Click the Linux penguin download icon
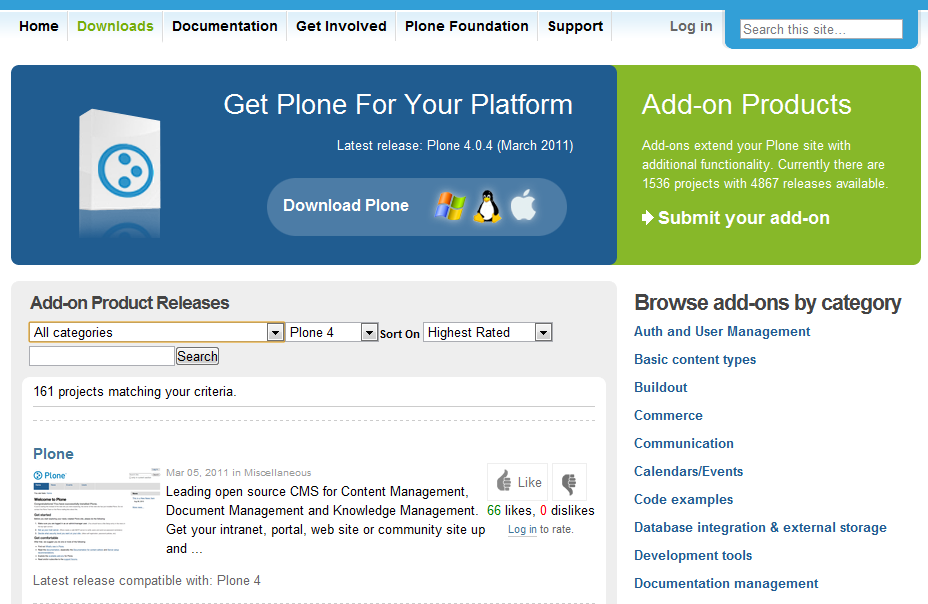The height and width of the screenshot is (604, 928). [487, 206]
